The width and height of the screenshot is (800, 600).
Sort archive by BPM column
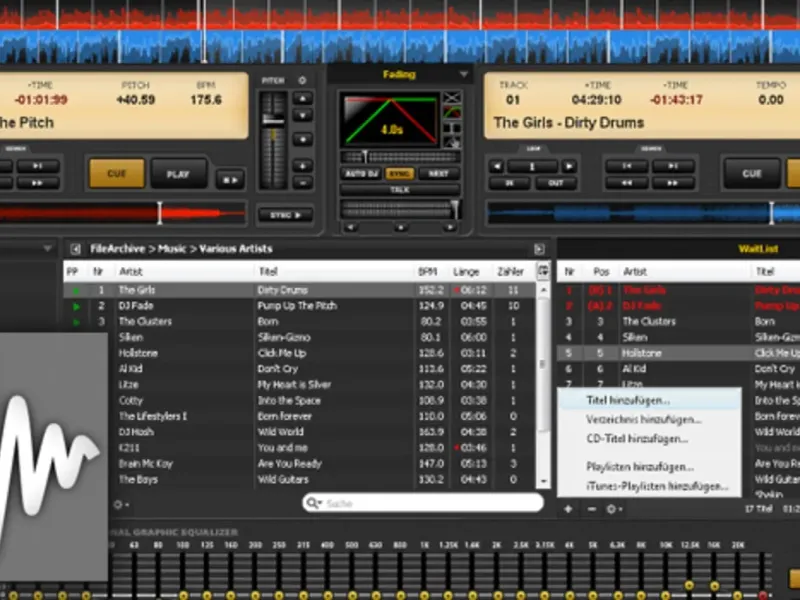pyautogui.click(x=428, y=272)
